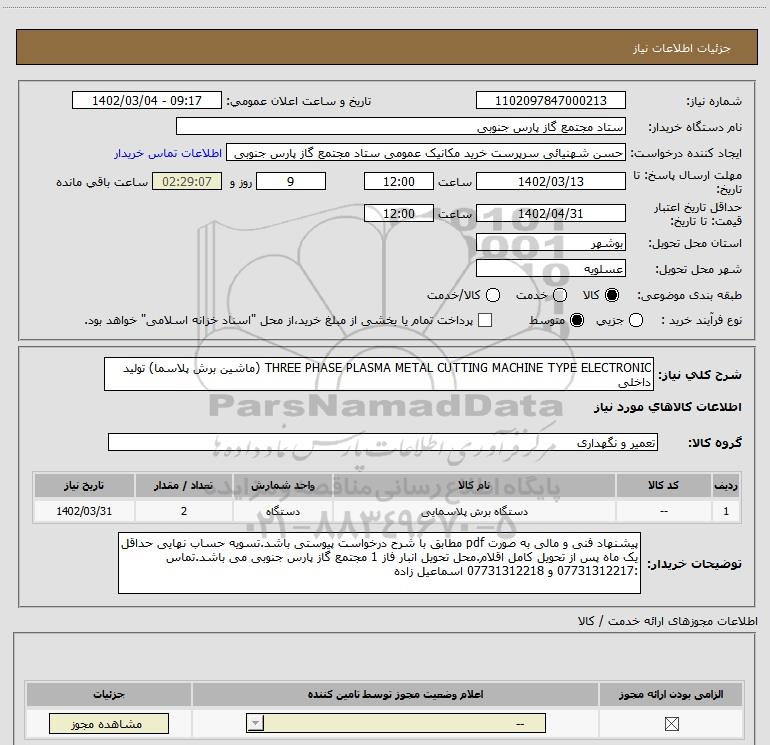Viewport: 770px width, 745px height.
Task: Click the item name cell دستگاه برش پلاسمایی
Action: pos(474,511)
